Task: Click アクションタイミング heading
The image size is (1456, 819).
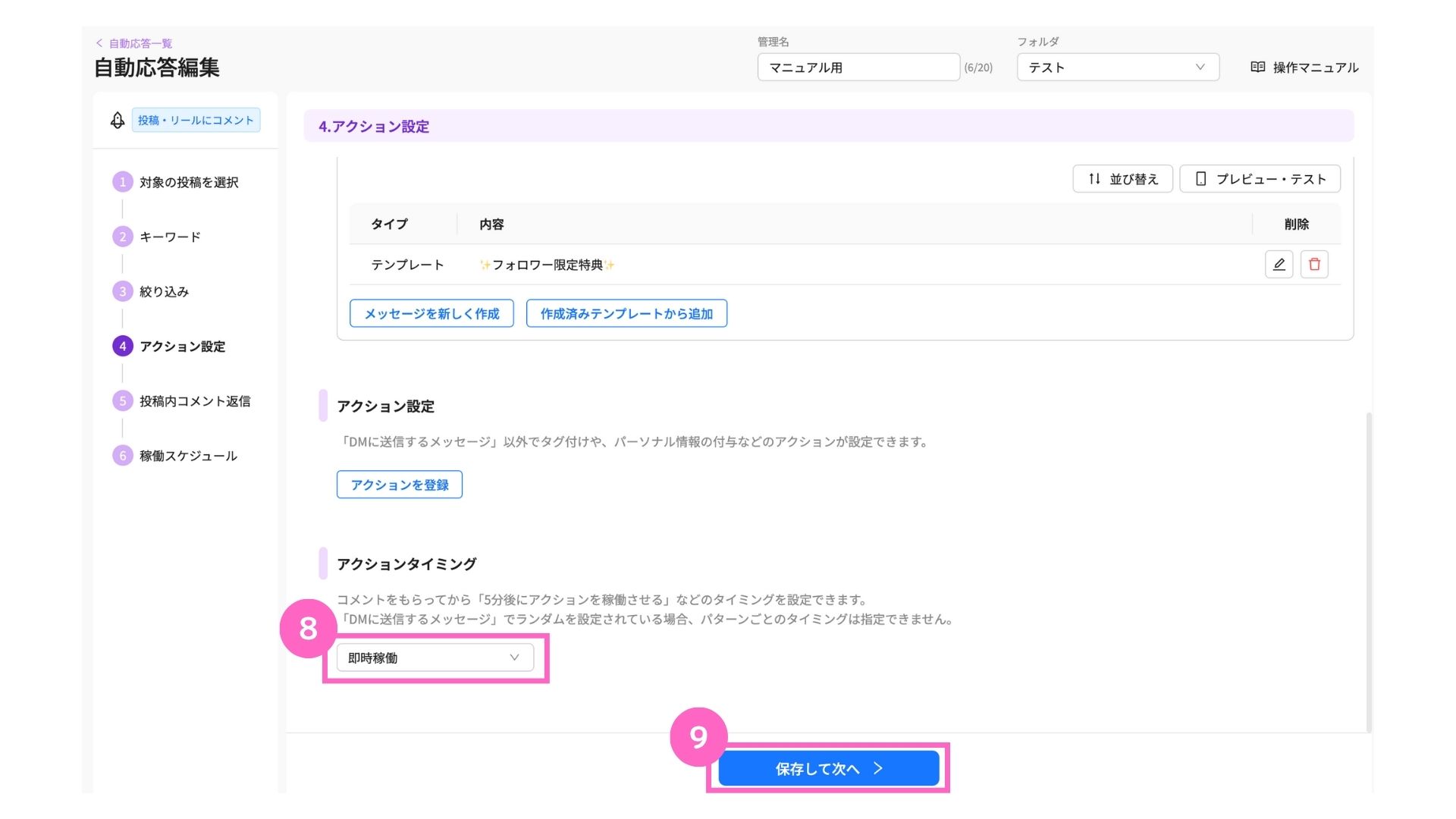Action: click(406, 563)
